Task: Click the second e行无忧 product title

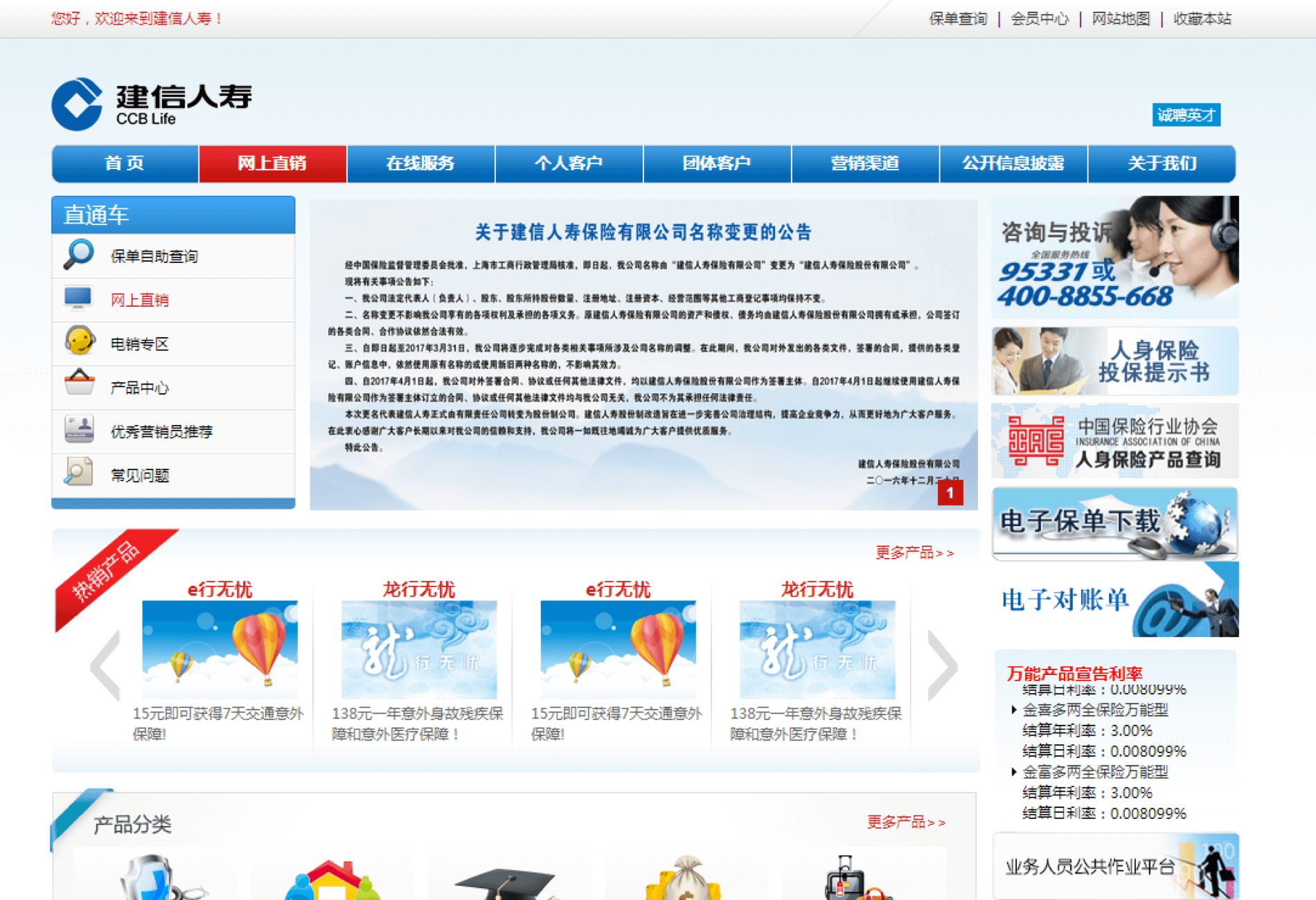Action: coord(618,589)
